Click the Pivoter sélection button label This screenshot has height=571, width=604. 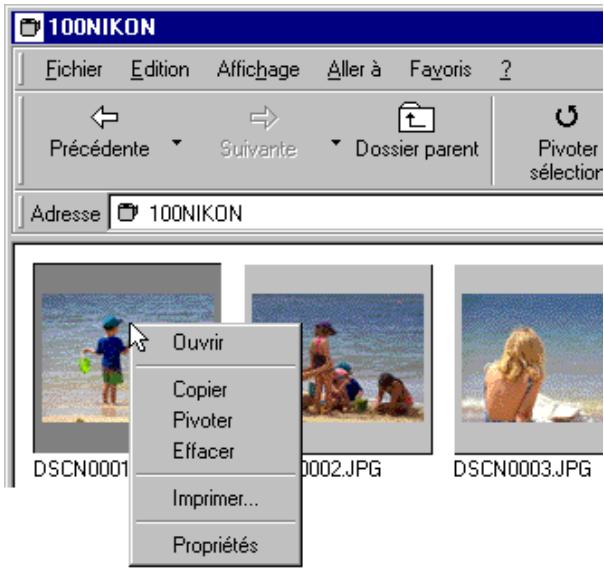[565, 160]
